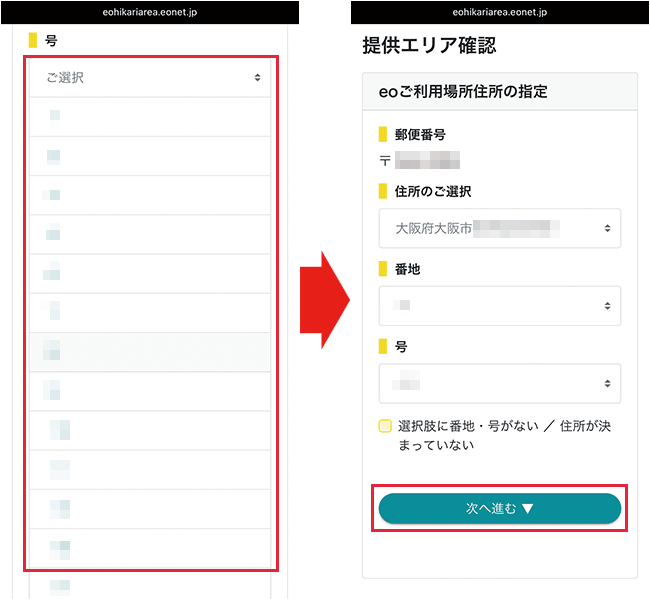Image resolution: width=650 pixels, height=600 pixels.
Task: Tick the 選択肢に番地・号がない checkbox
Action: tap(385, 426)
